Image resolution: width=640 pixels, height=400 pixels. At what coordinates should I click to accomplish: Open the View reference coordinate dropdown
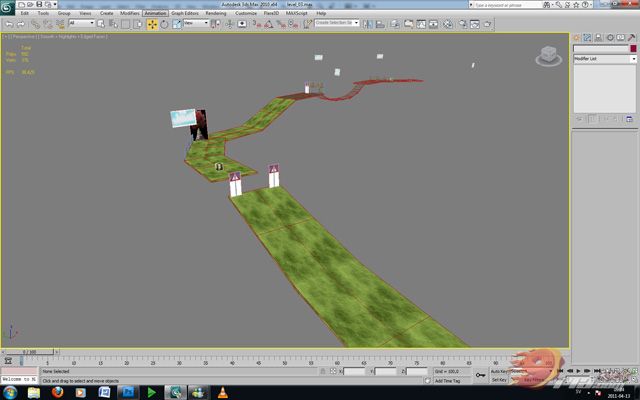pos(194,23)
